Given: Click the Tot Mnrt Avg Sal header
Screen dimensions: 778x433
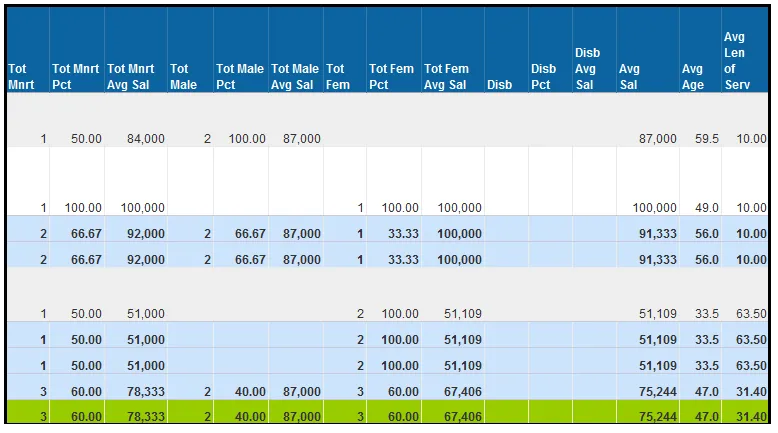Looking at the screenshot, I should (136, 49).
